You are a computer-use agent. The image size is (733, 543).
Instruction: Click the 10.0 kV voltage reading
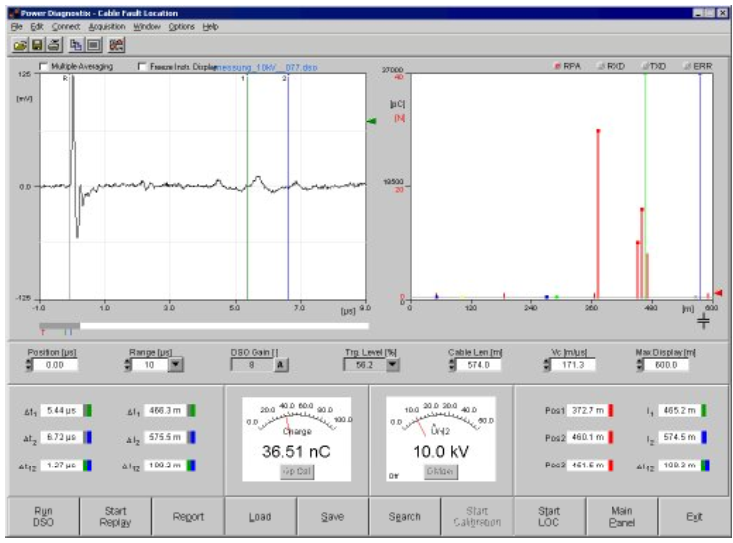pos(440,452)
